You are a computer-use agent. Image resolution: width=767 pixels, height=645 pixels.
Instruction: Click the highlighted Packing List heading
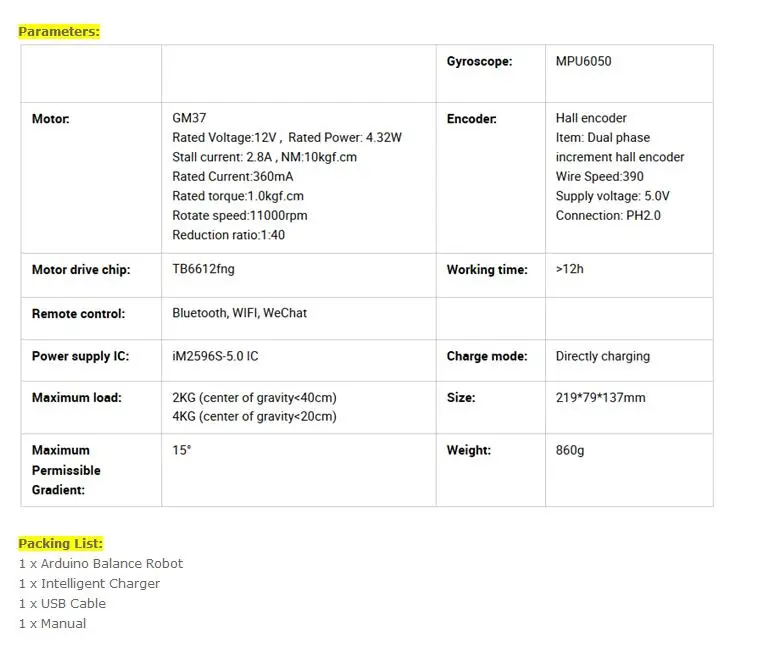point(61,543)
